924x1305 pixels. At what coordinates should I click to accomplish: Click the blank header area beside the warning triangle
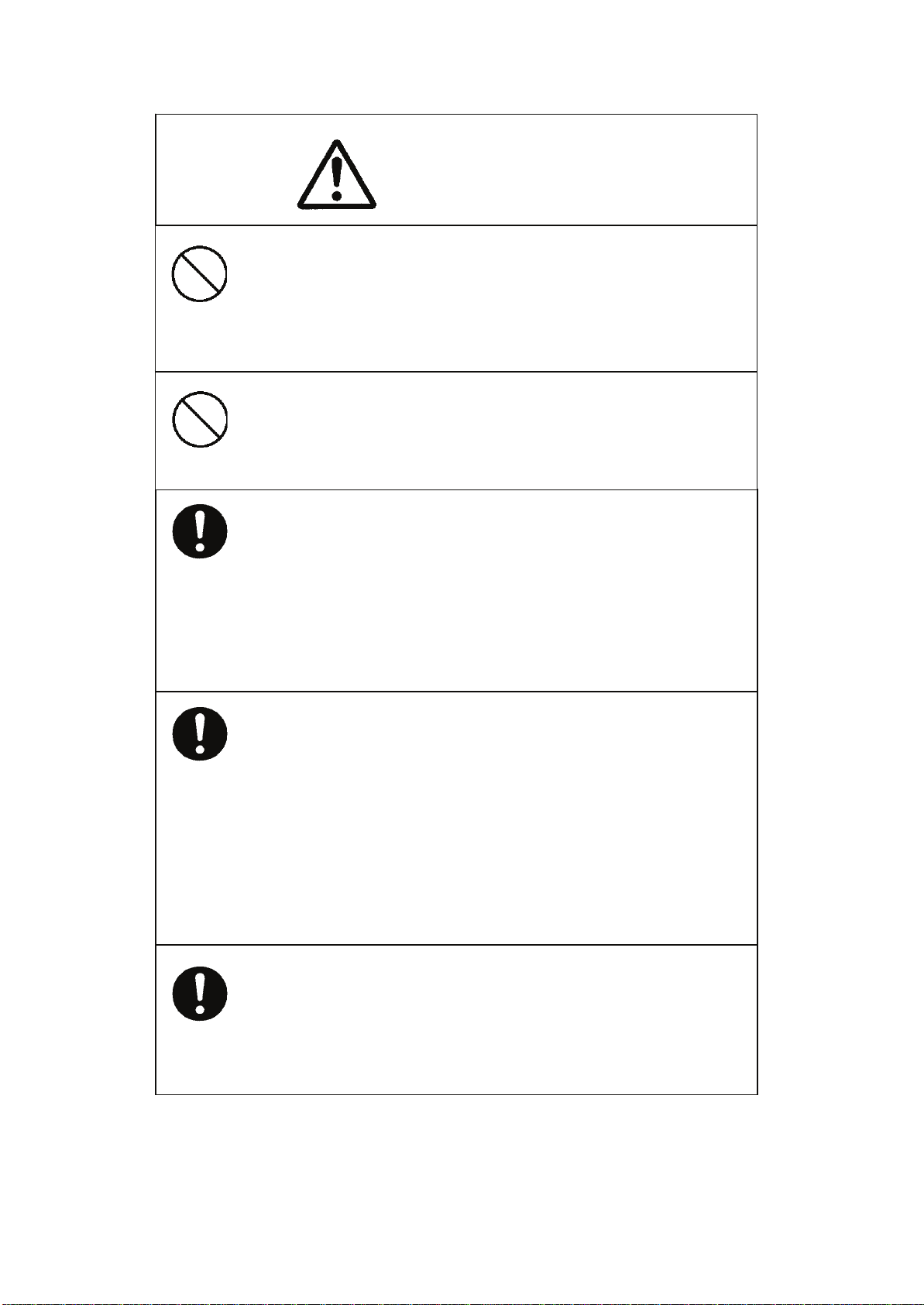click(565, 170)
